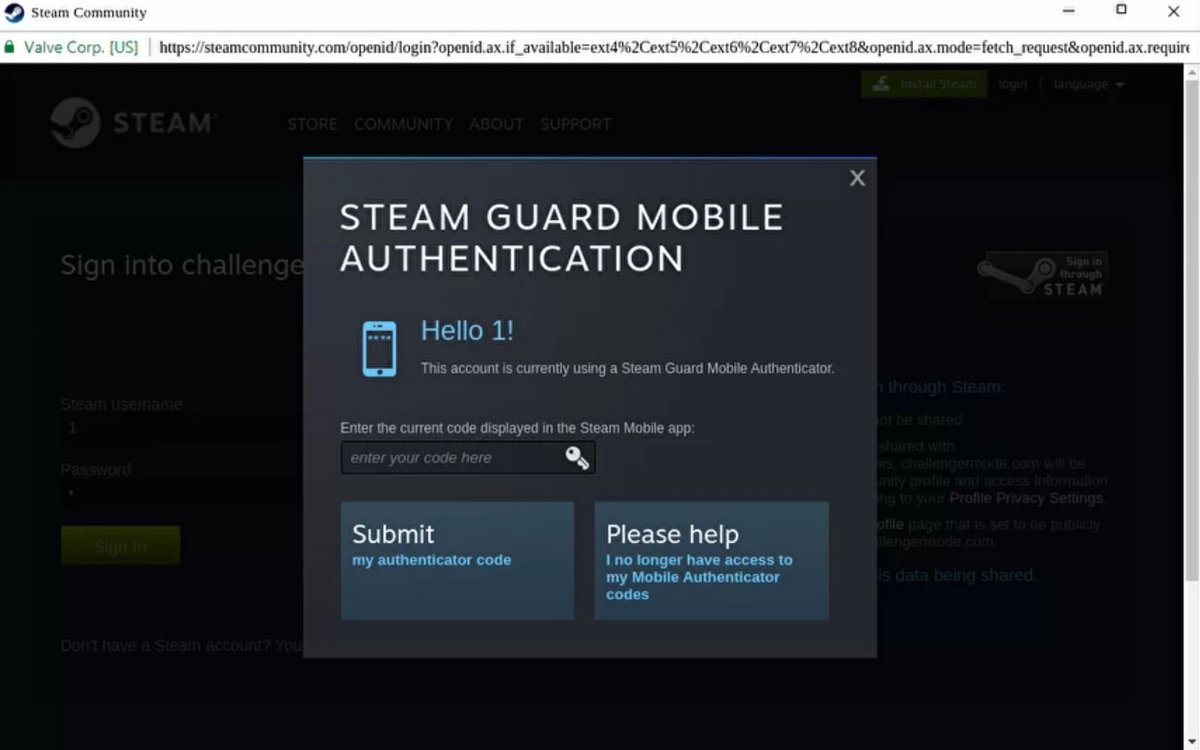
Task: Click the URL in the address bar
Action: pos(673,47)
